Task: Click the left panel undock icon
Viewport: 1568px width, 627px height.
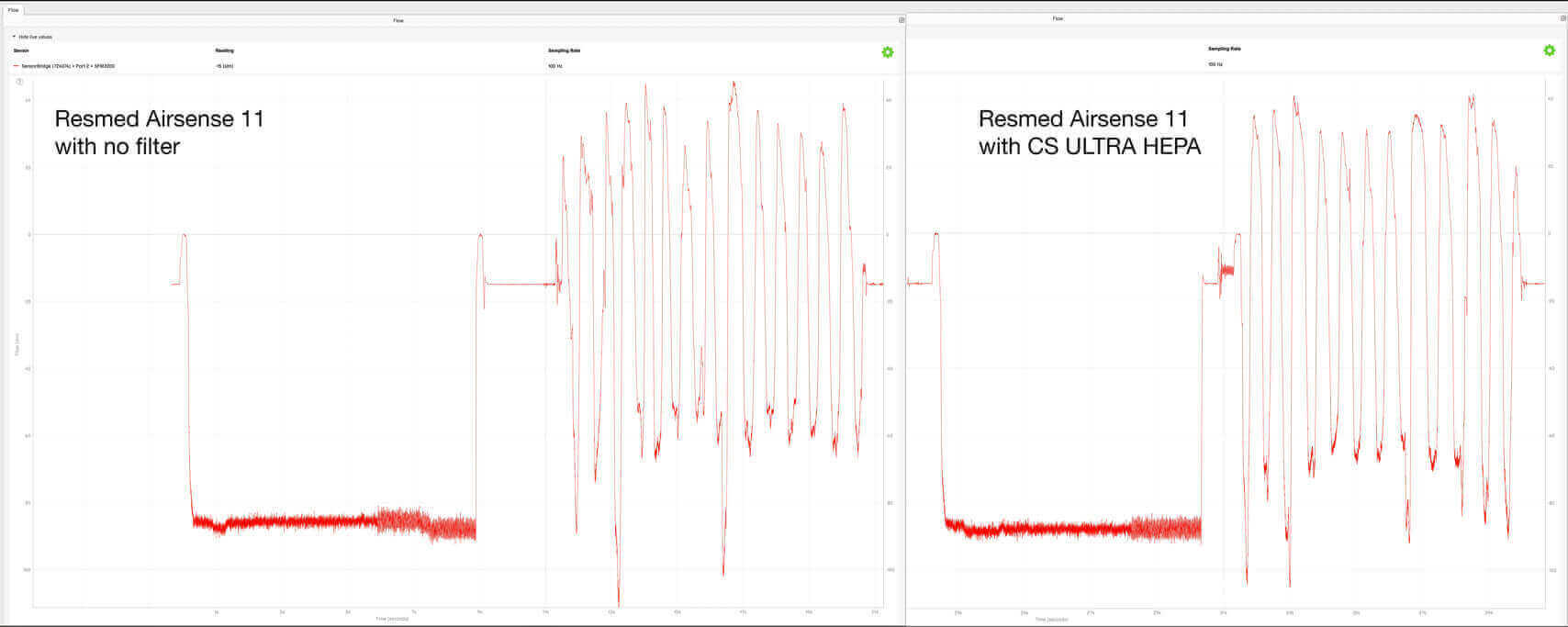Action: point(902,20)
